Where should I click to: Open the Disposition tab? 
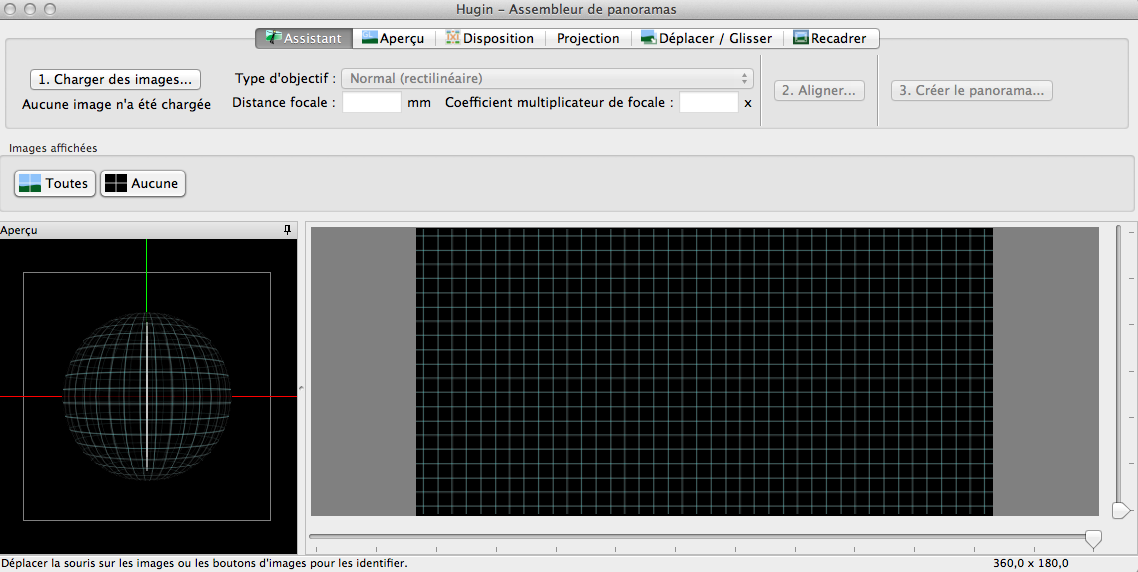[490, 38]
